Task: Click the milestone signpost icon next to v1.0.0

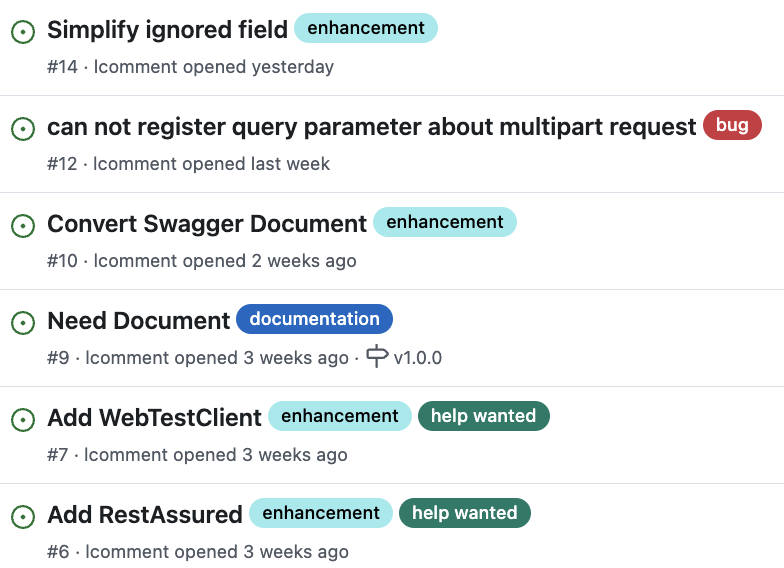Action: (x=377, y=356)
